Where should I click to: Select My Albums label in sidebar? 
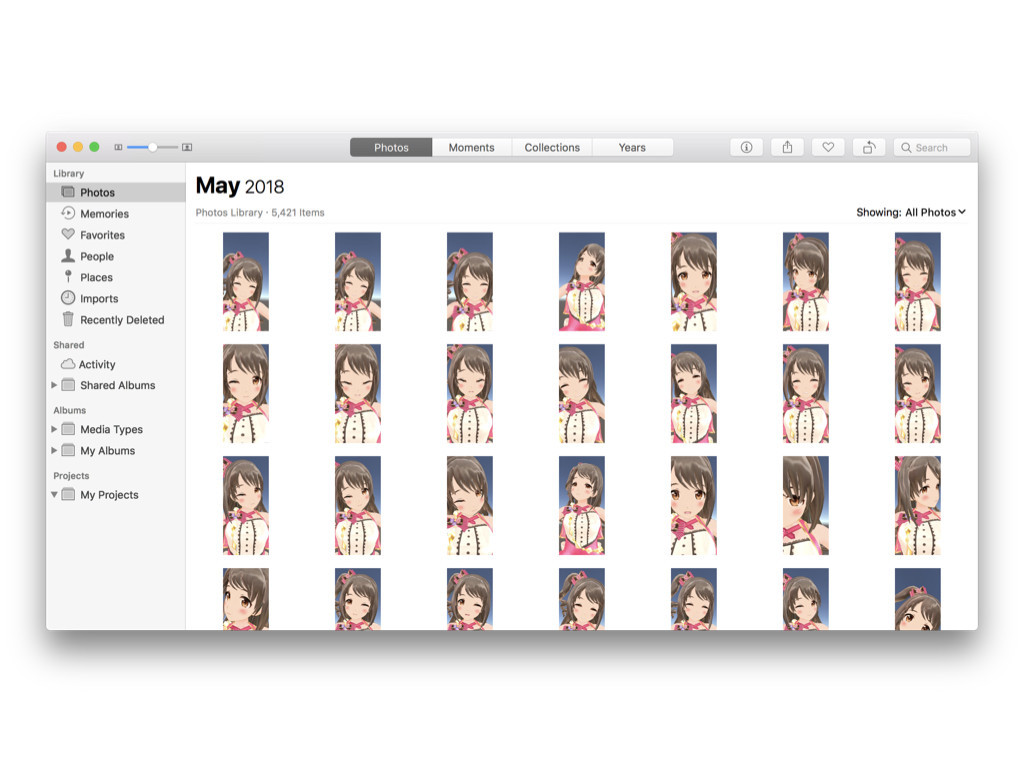(x=108, y=451)
